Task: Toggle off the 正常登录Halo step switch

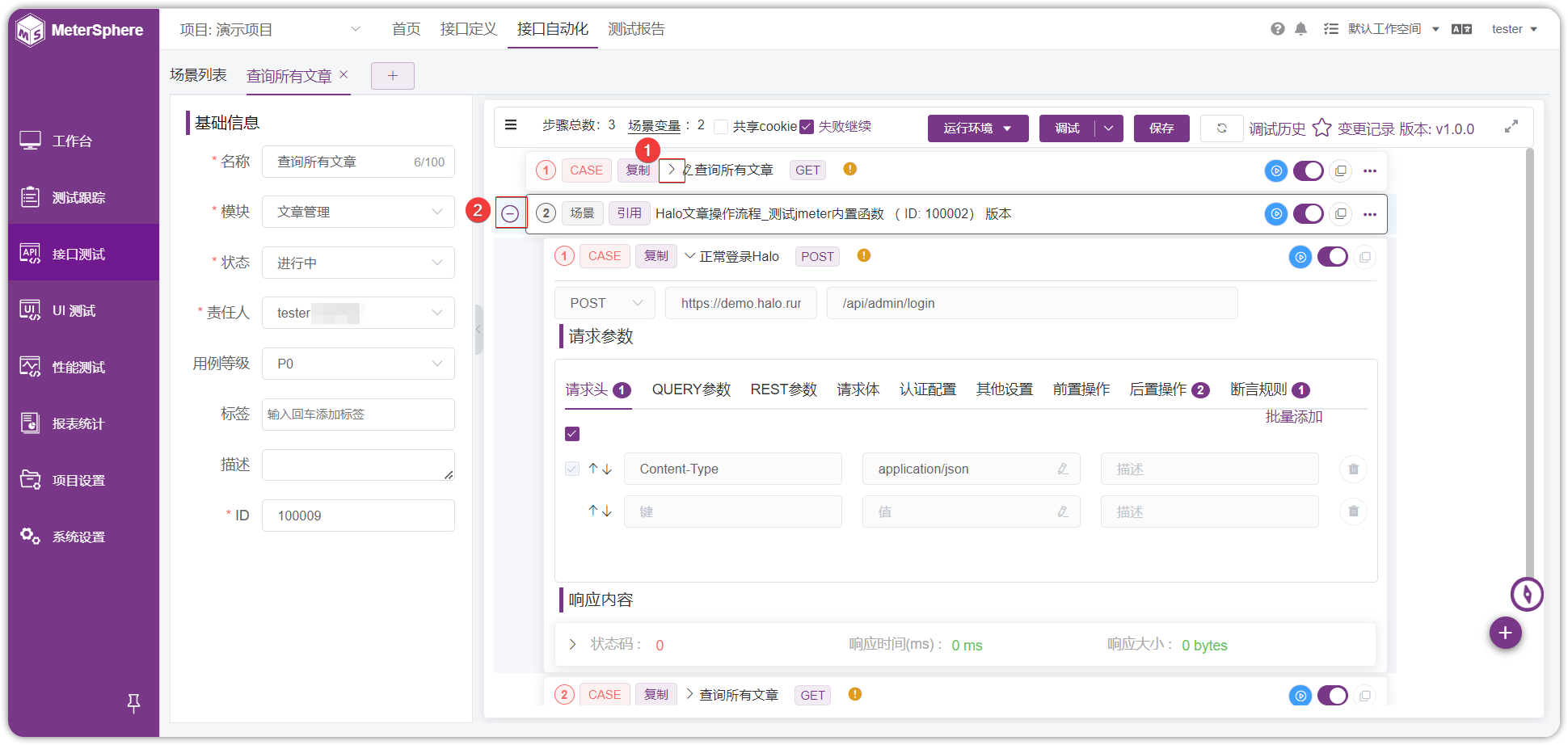Action: point(1332,257)
